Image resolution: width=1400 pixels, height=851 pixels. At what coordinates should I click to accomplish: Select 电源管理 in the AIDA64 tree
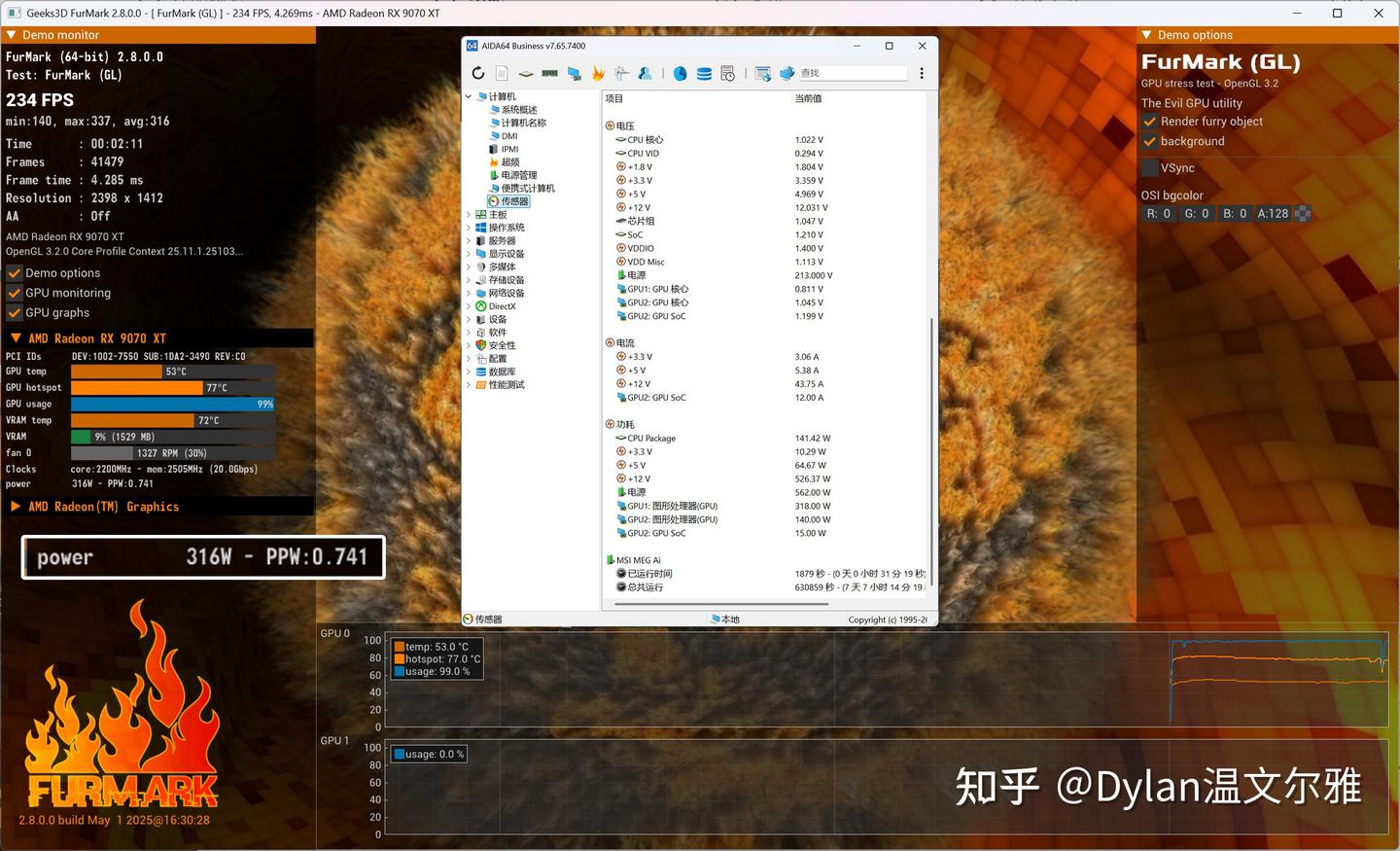519,175
